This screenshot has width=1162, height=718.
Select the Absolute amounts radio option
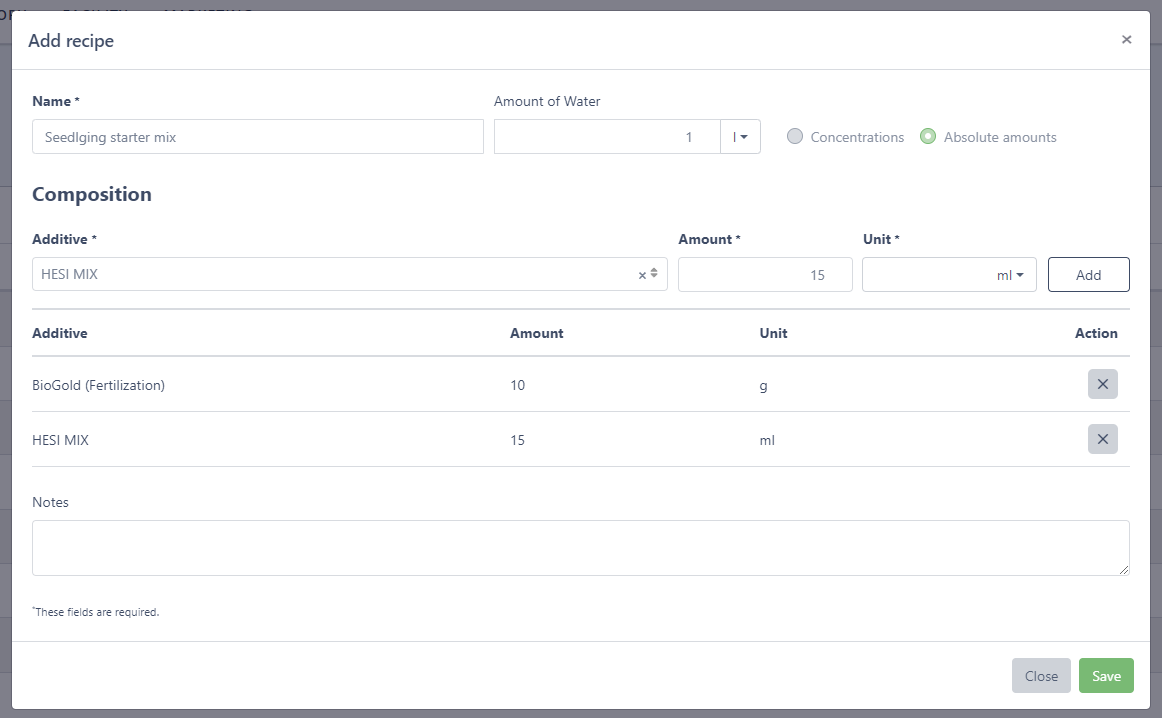click(928, 137)
